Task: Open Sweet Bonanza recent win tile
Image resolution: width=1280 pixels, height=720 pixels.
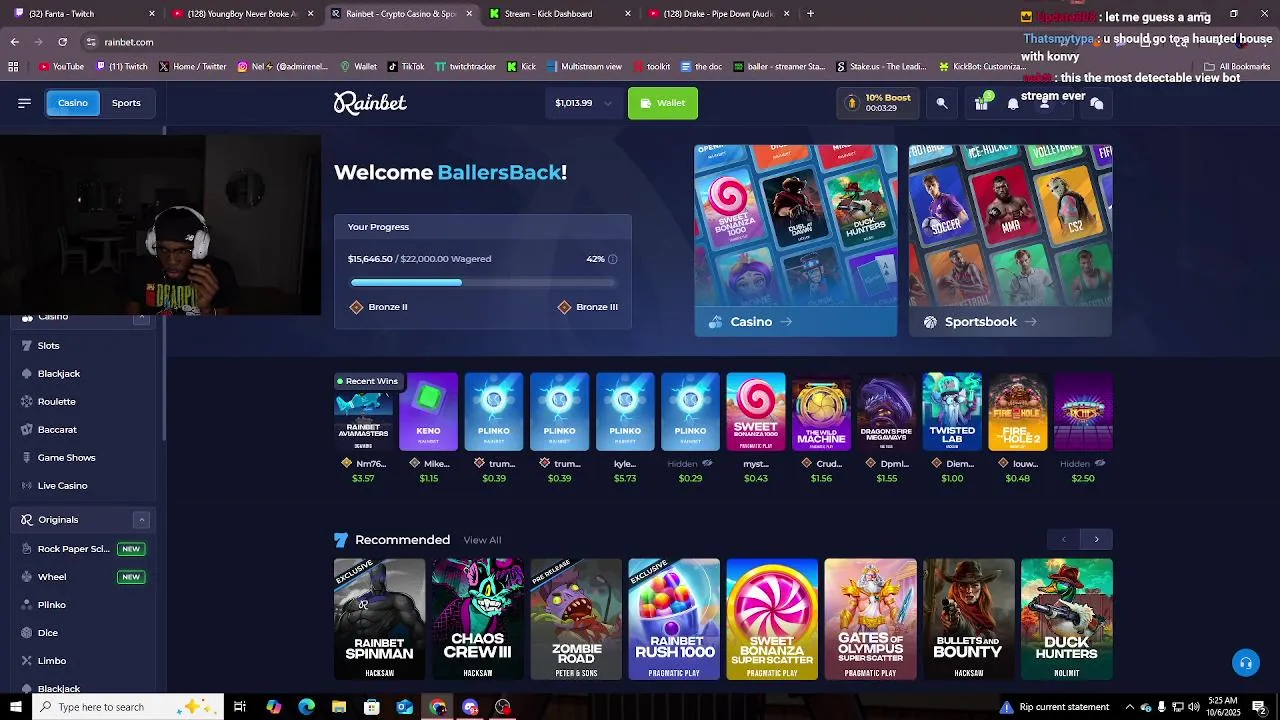Action: tap(756, 411)
